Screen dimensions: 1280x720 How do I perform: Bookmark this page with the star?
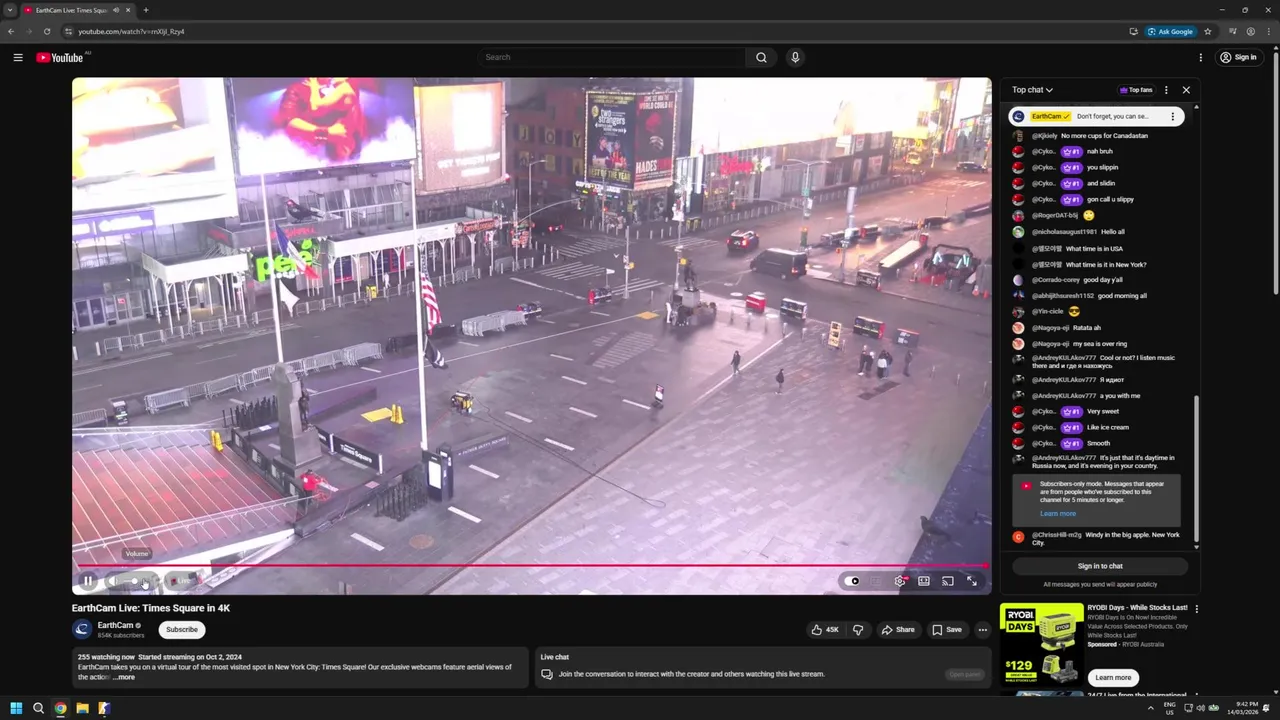point(1208,31)
